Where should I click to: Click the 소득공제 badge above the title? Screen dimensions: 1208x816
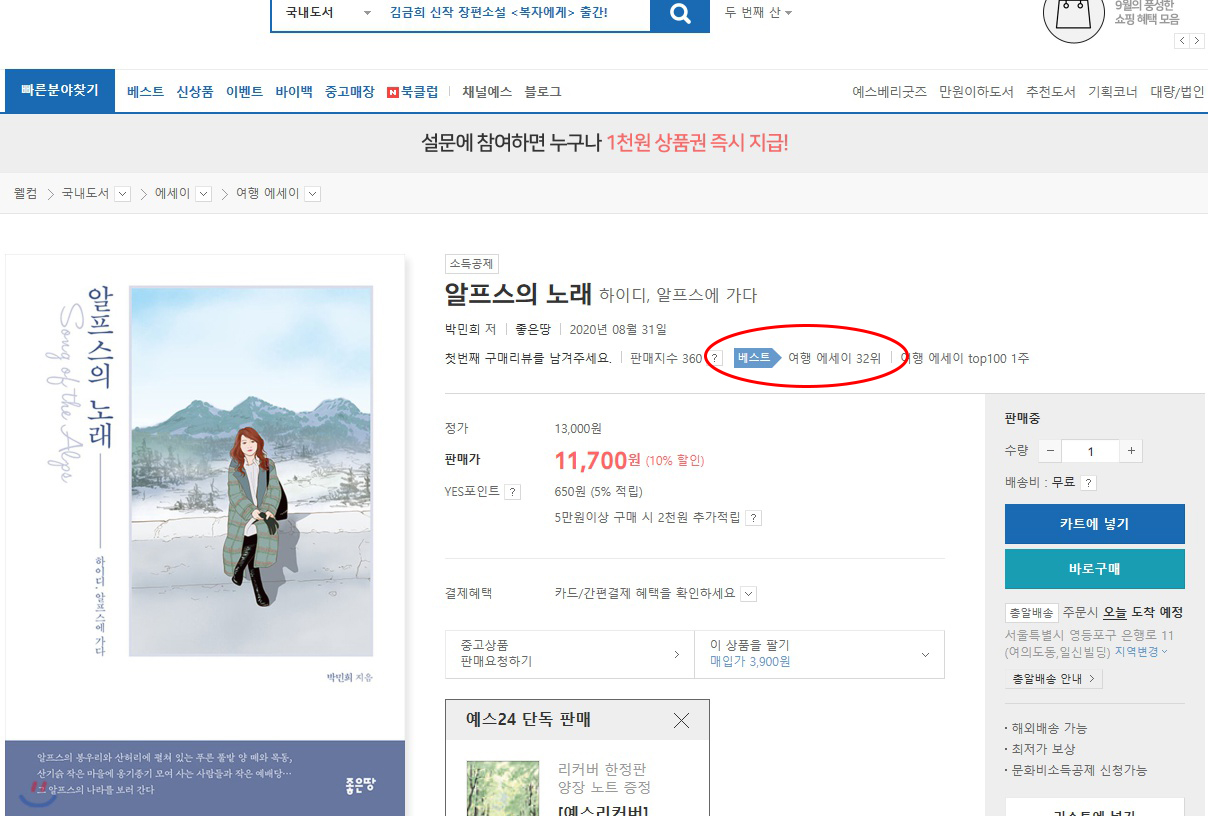(472, 264)
